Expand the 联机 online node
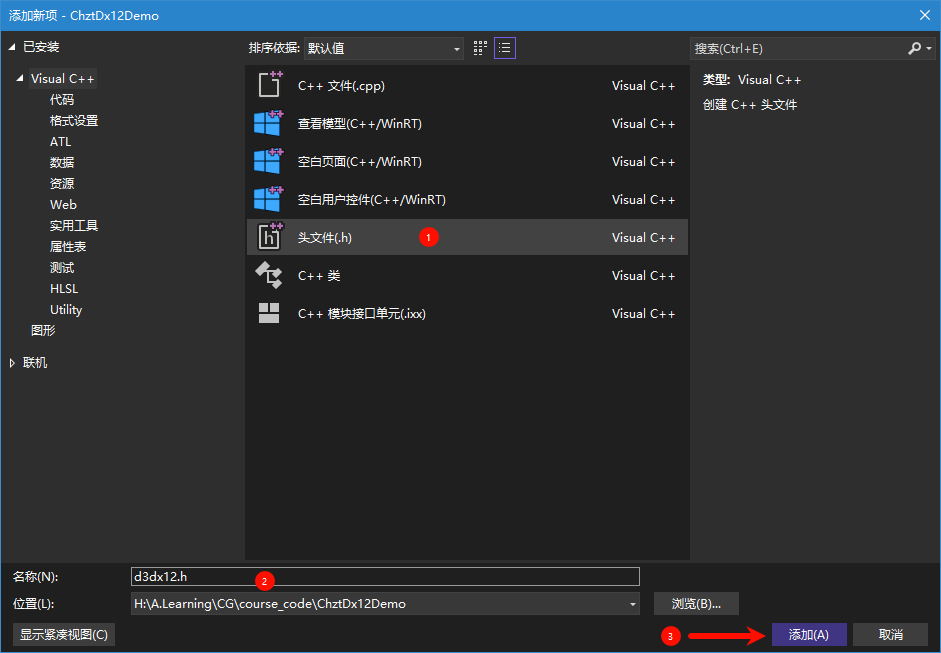 pos(12,363)
